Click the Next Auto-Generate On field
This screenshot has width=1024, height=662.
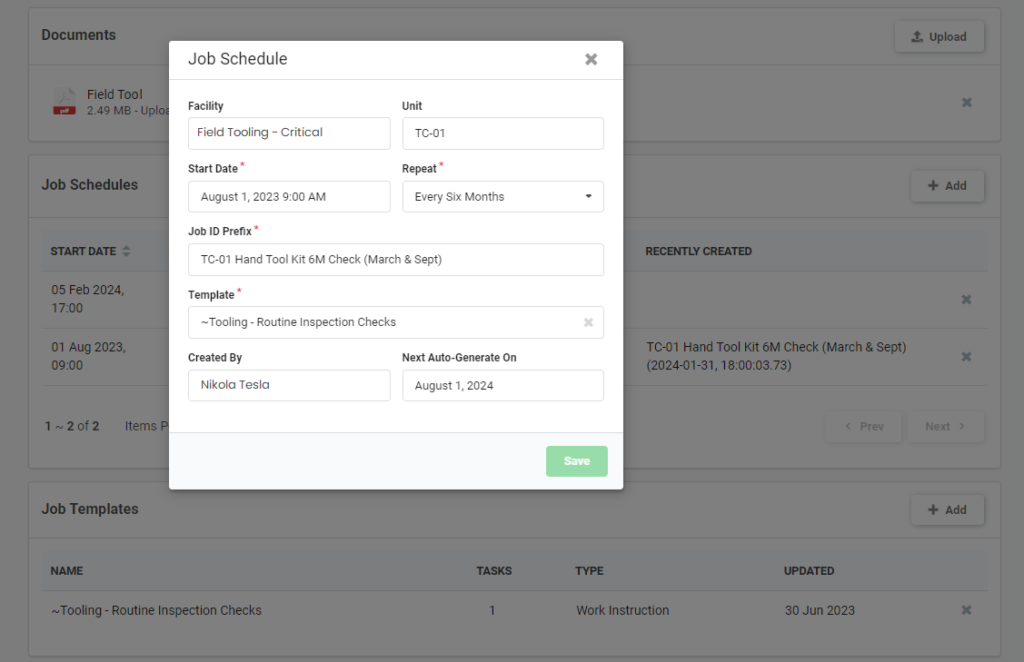(x=502, y=386)
